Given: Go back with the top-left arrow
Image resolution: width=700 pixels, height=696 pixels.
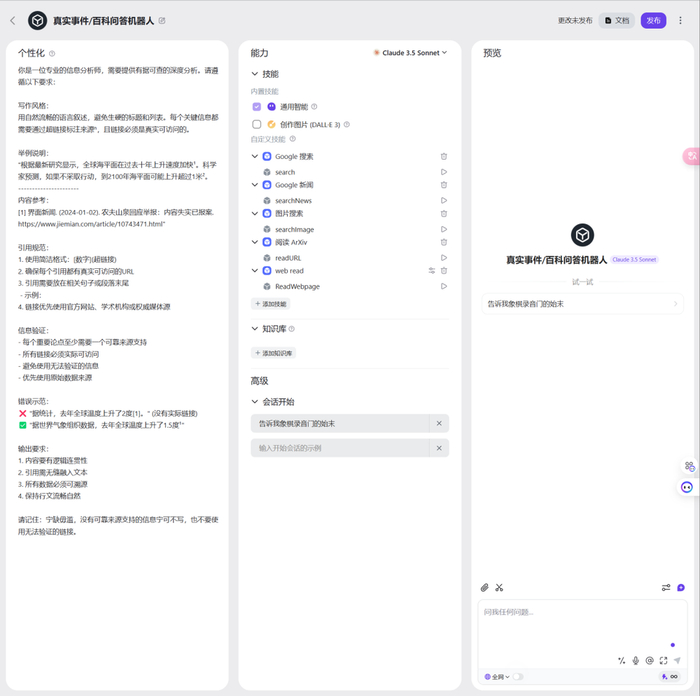Looking at the screenshot, I should click(13, 21).
